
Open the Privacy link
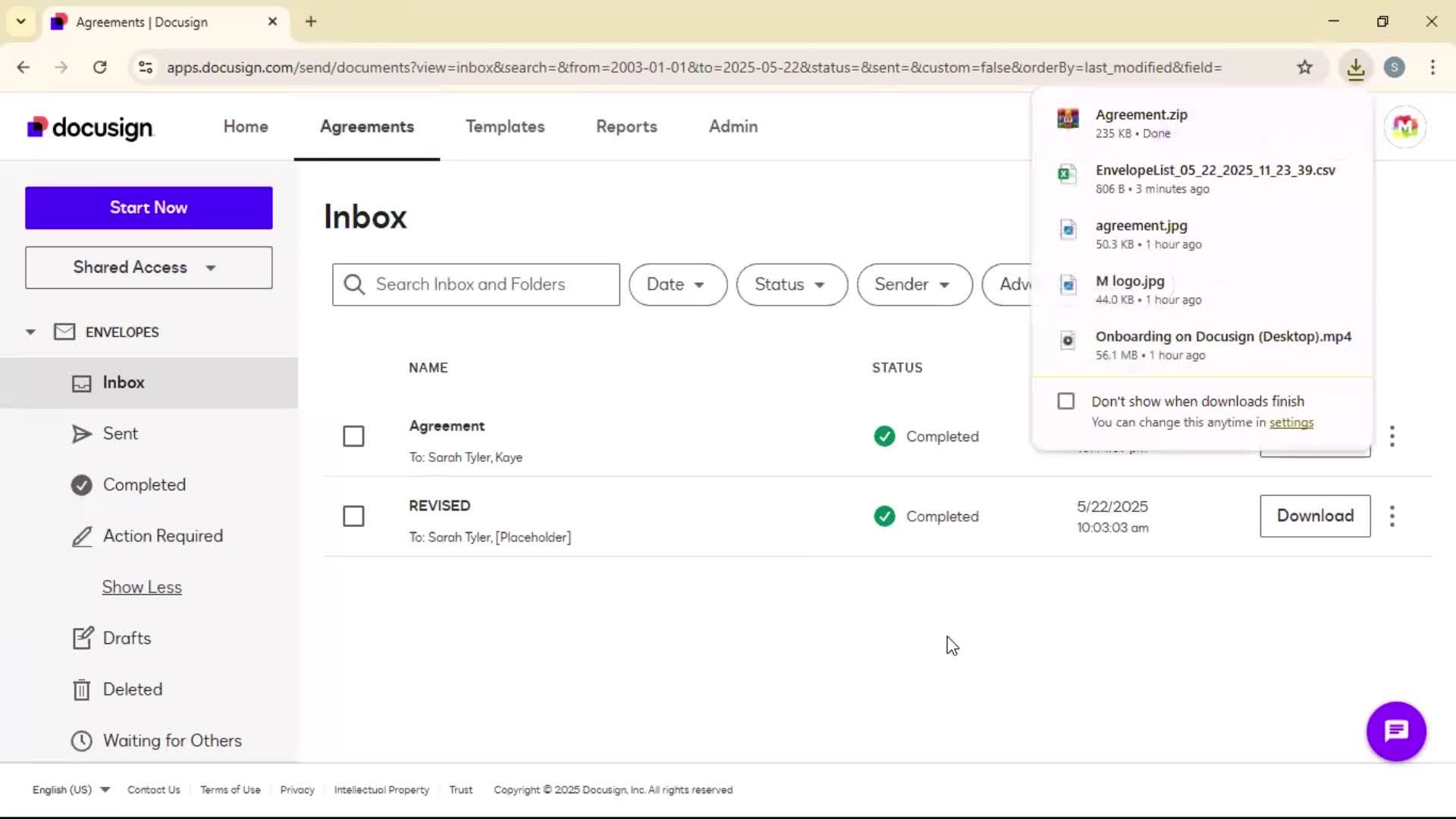coord(297,789)
